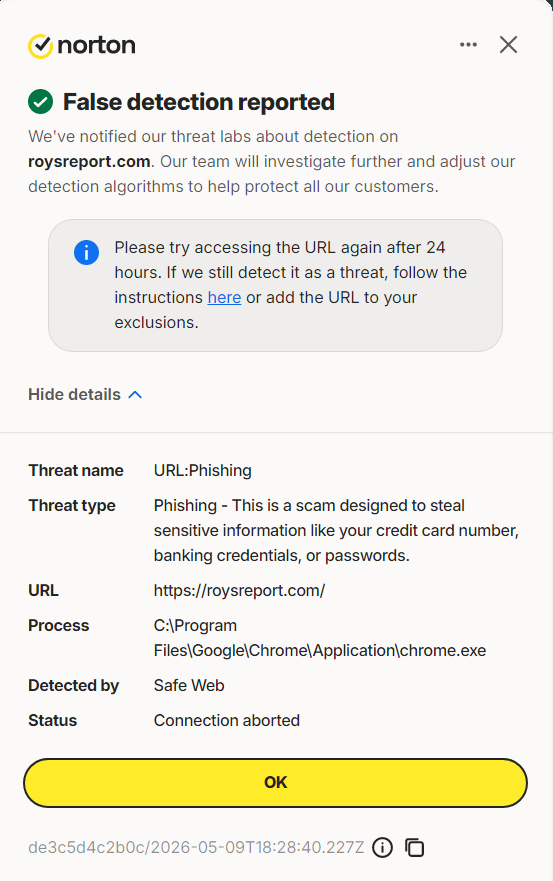Click the Norton checkmark logo

pos(40,46)
